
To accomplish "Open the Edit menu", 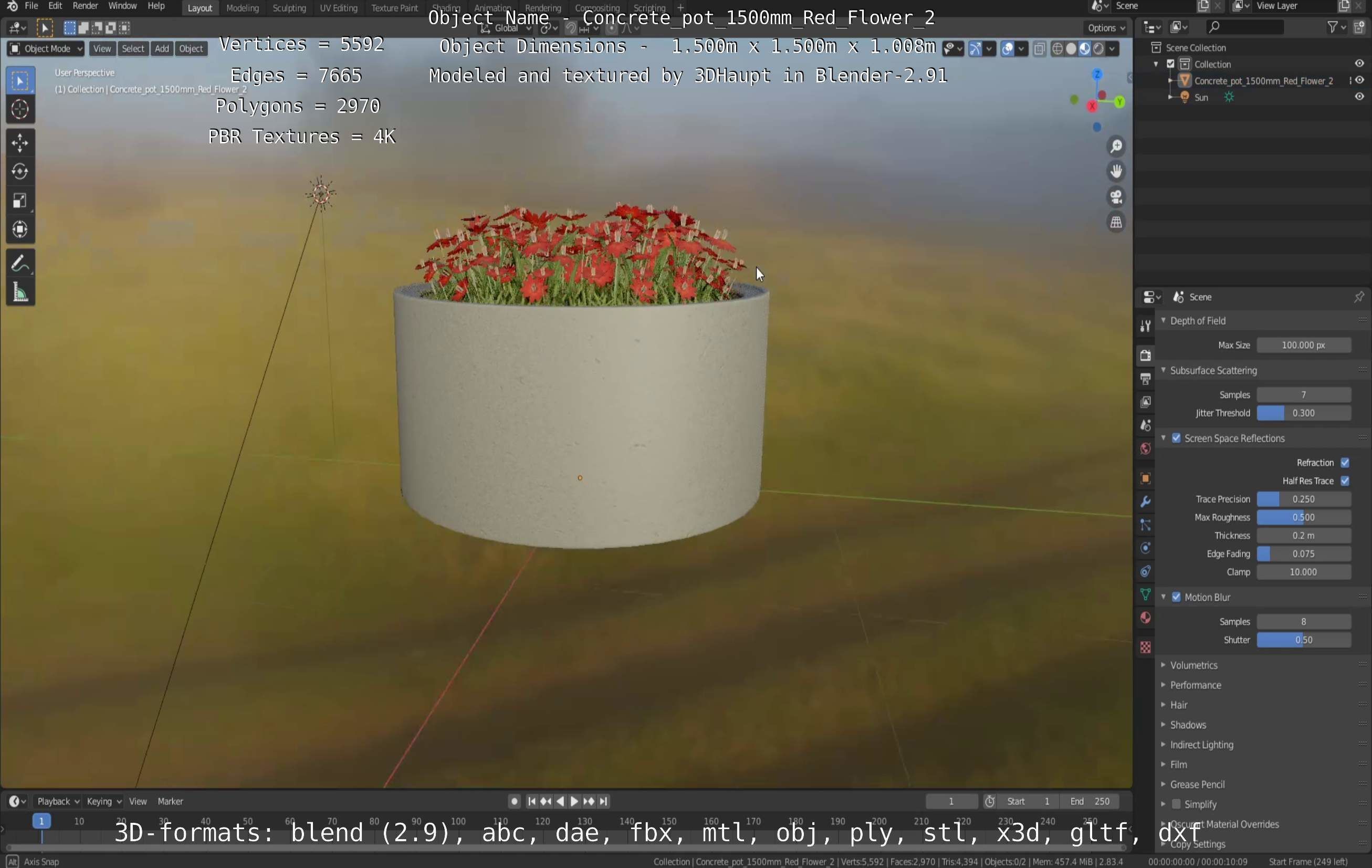I will [55, 6].
